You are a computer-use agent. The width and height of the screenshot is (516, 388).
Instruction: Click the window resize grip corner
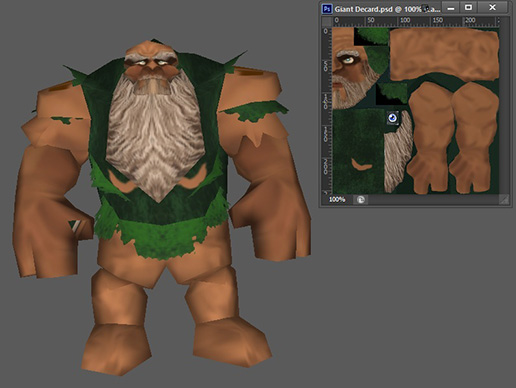505,200
